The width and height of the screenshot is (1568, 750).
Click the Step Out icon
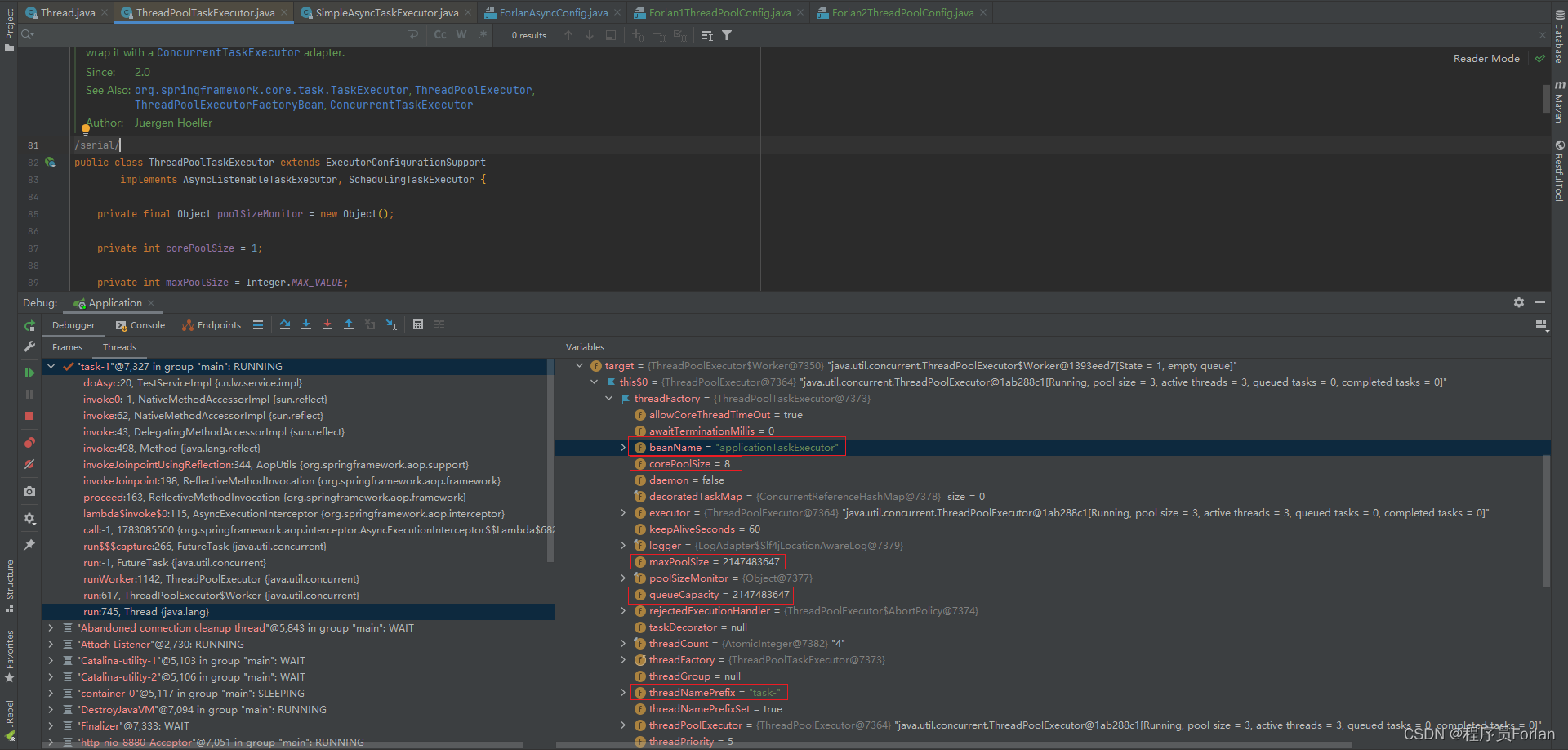[x=349, y=324]
